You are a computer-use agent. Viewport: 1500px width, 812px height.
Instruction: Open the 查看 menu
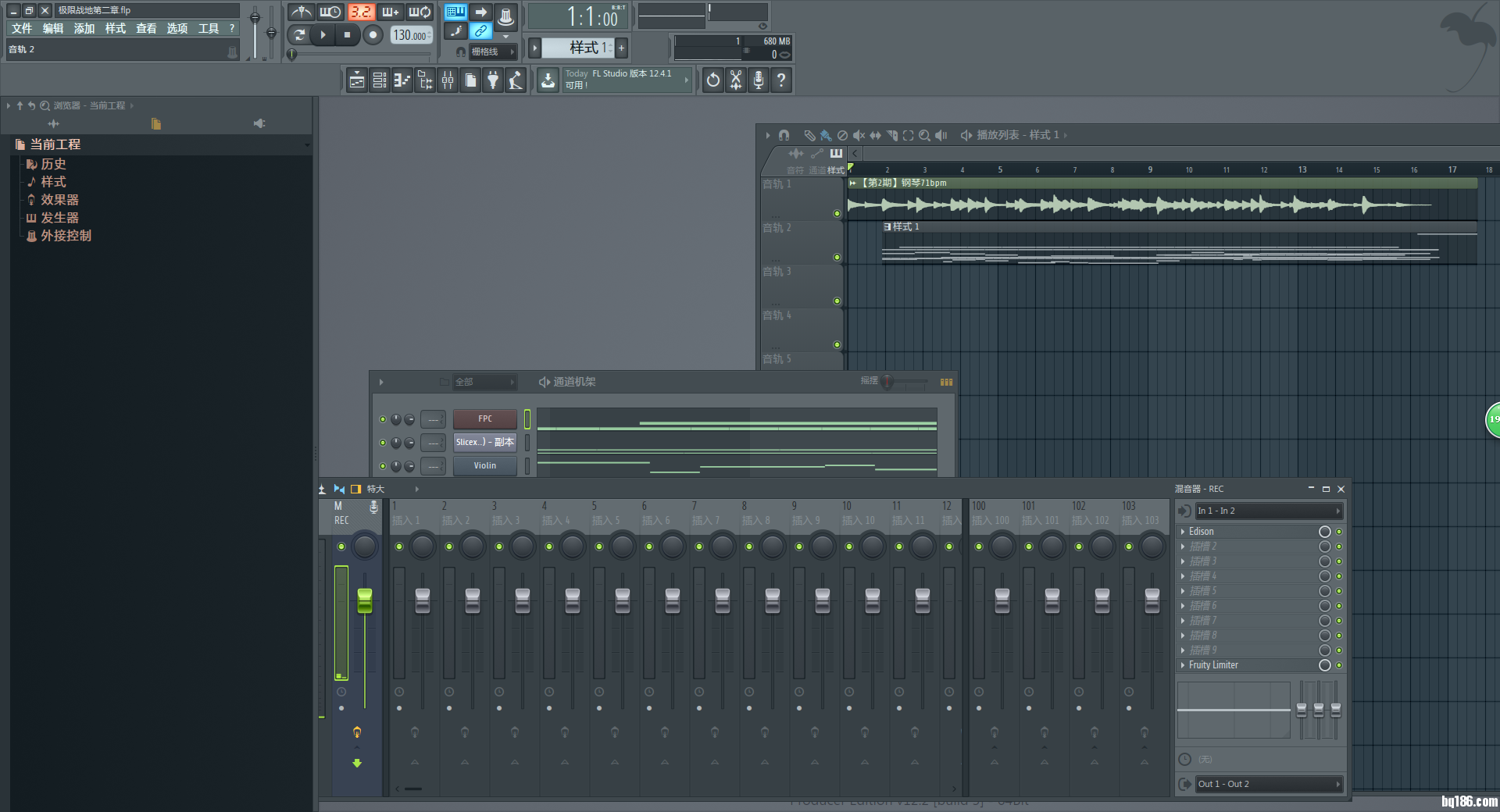point(146,28)
